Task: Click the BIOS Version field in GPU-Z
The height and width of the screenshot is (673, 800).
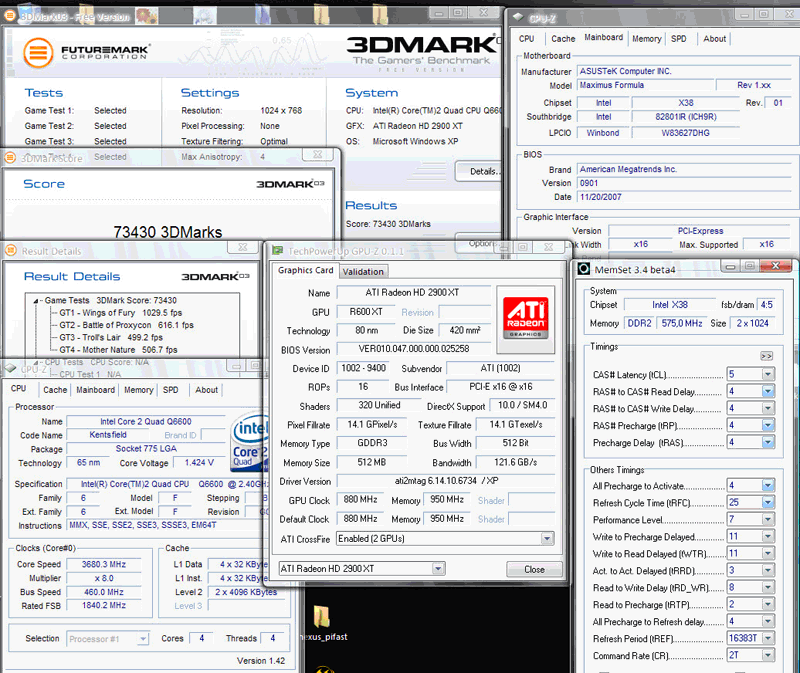Action: tap(414, 349)
